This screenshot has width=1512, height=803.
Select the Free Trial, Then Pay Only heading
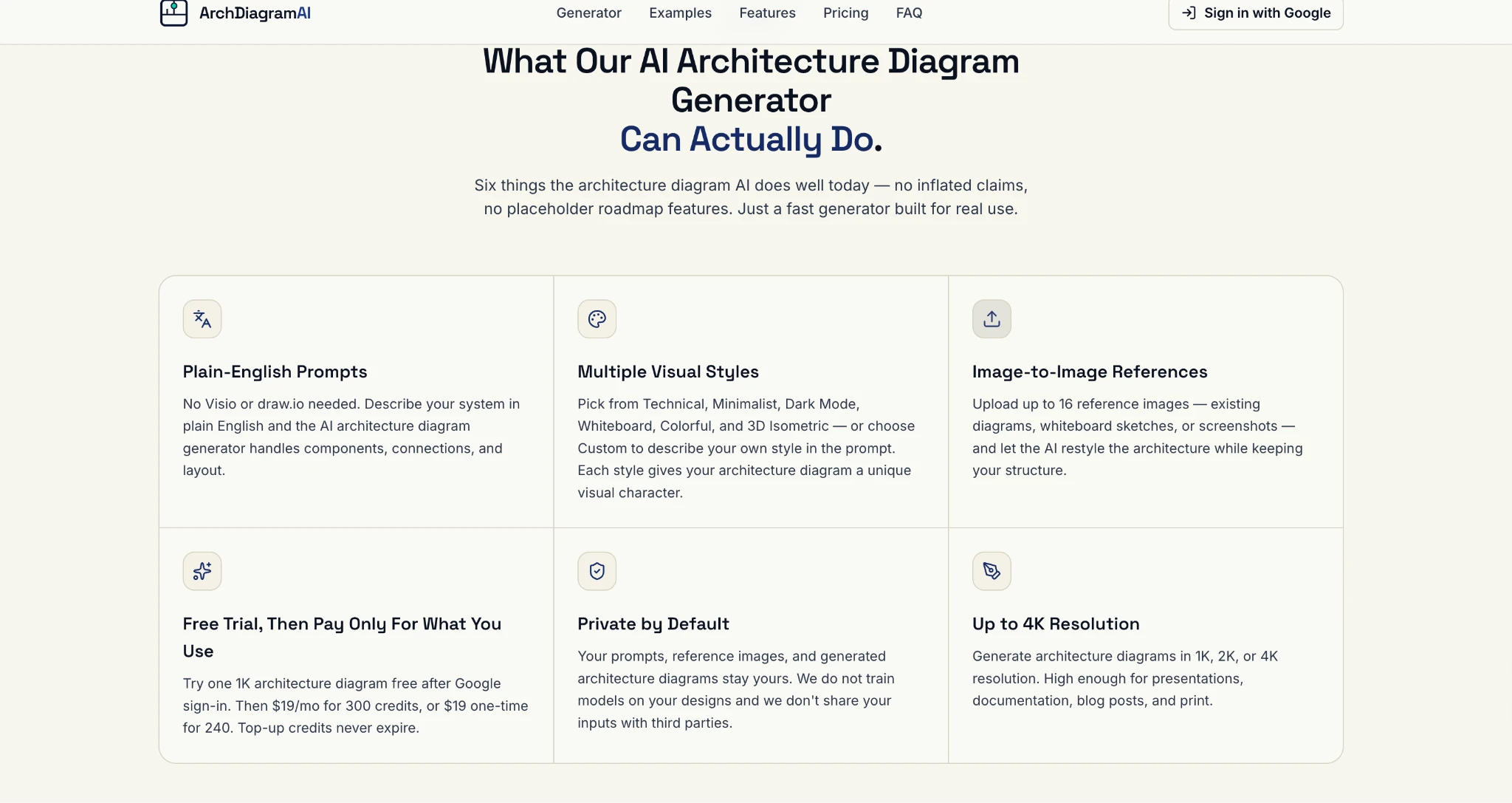click(x=342, y=638)
